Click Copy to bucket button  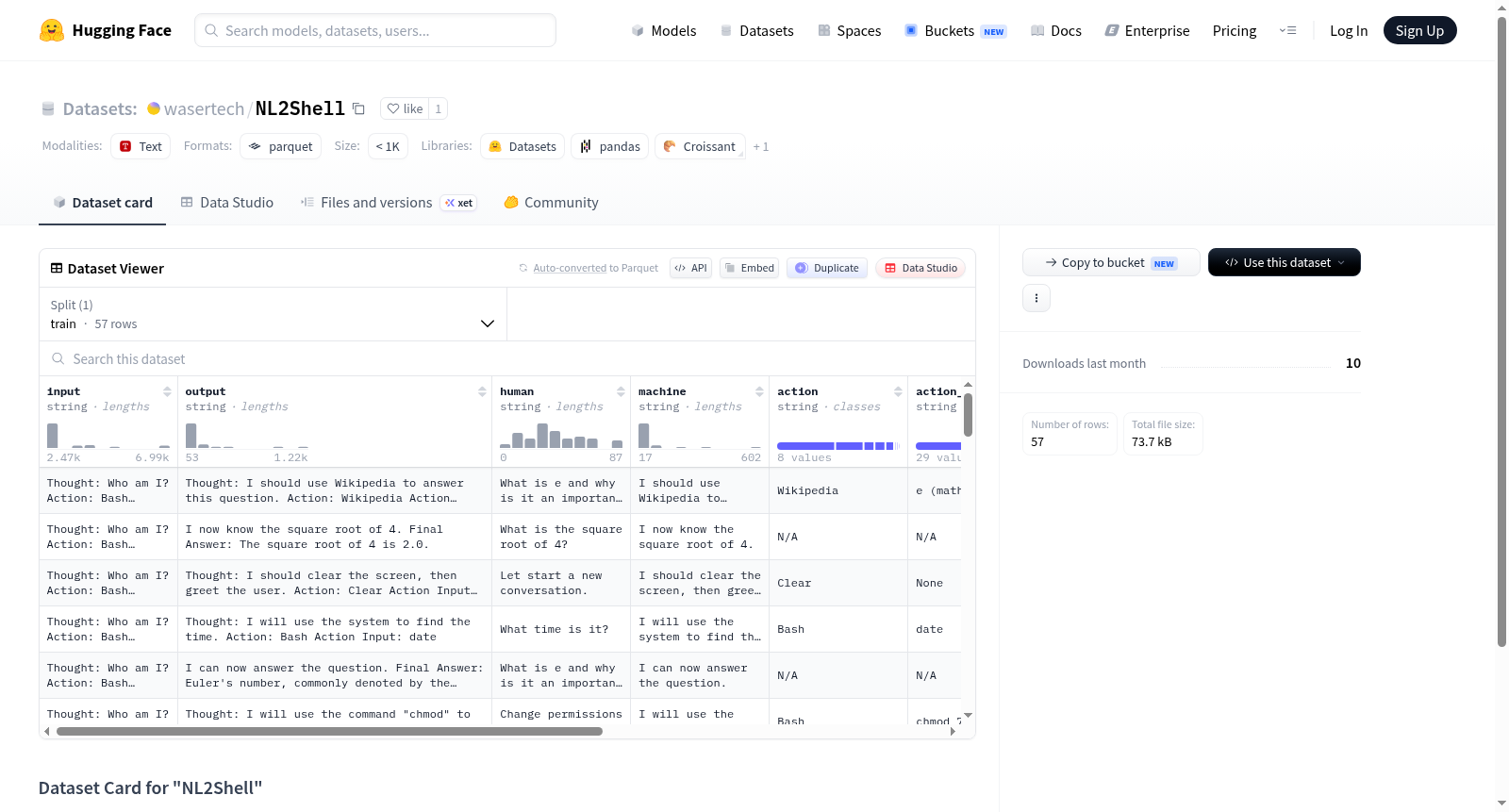[1111, 262]
